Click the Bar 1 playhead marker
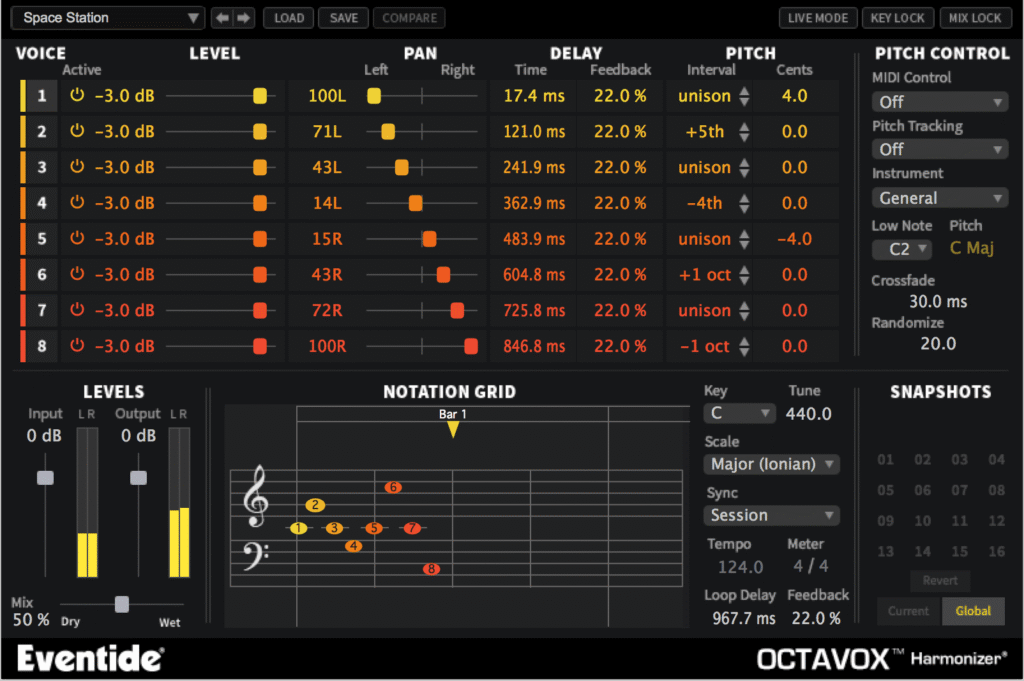 pos(452,427)
